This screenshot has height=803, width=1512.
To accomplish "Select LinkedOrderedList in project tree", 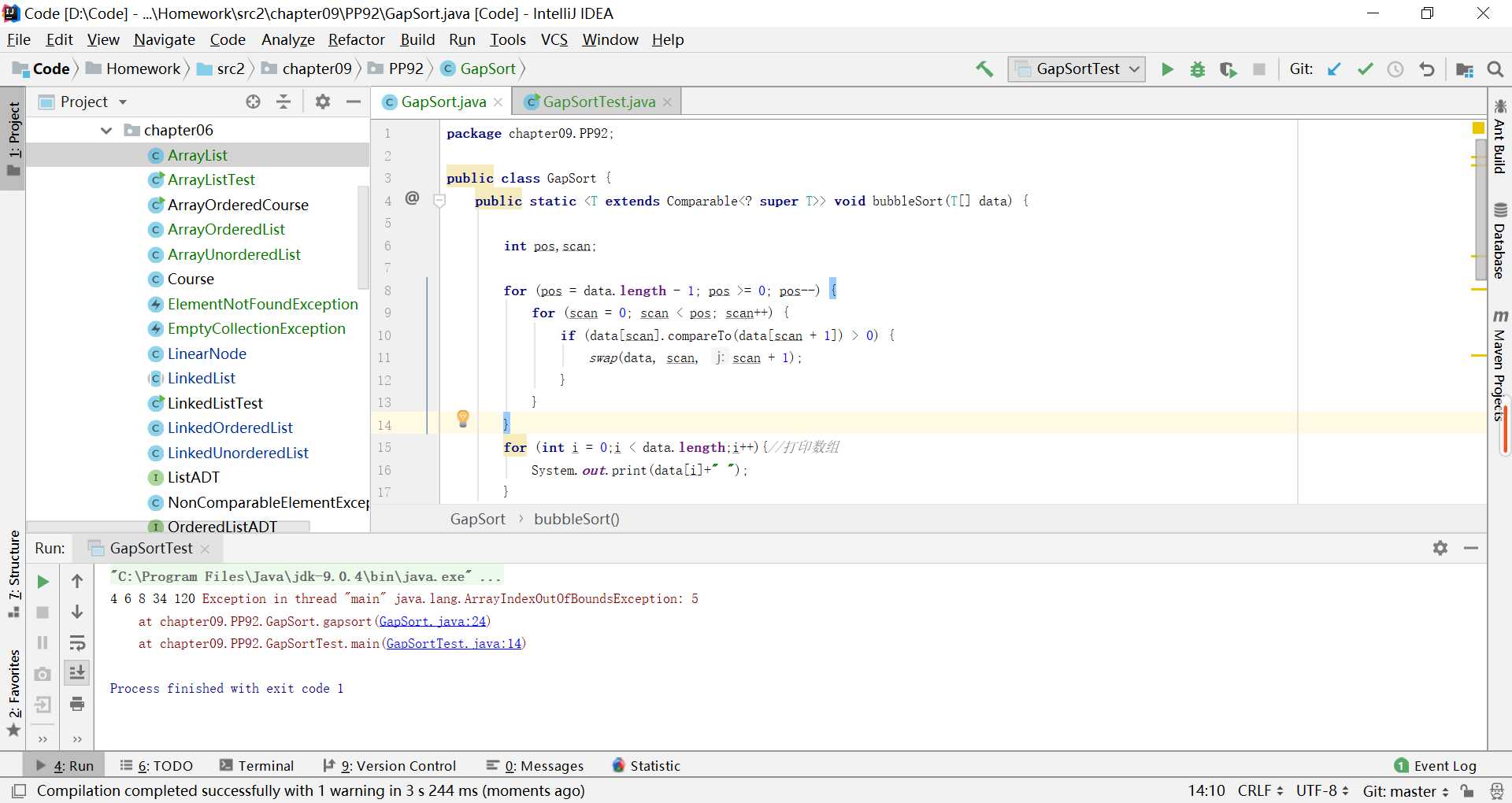I will 230,427.
